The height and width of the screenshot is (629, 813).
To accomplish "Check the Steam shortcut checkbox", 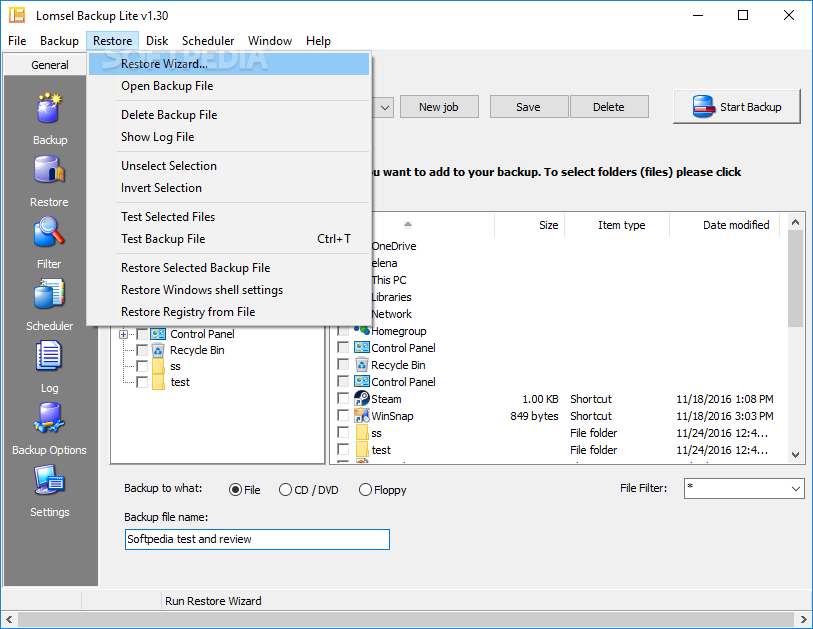I will coord(343,398).
